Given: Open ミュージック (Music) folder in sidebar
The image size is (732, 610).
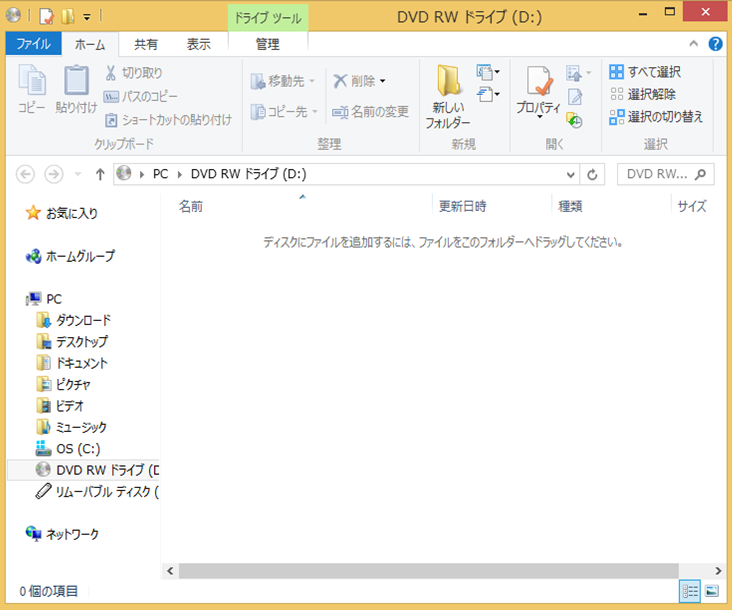Looking at the screenshot, I should (72, 427).
